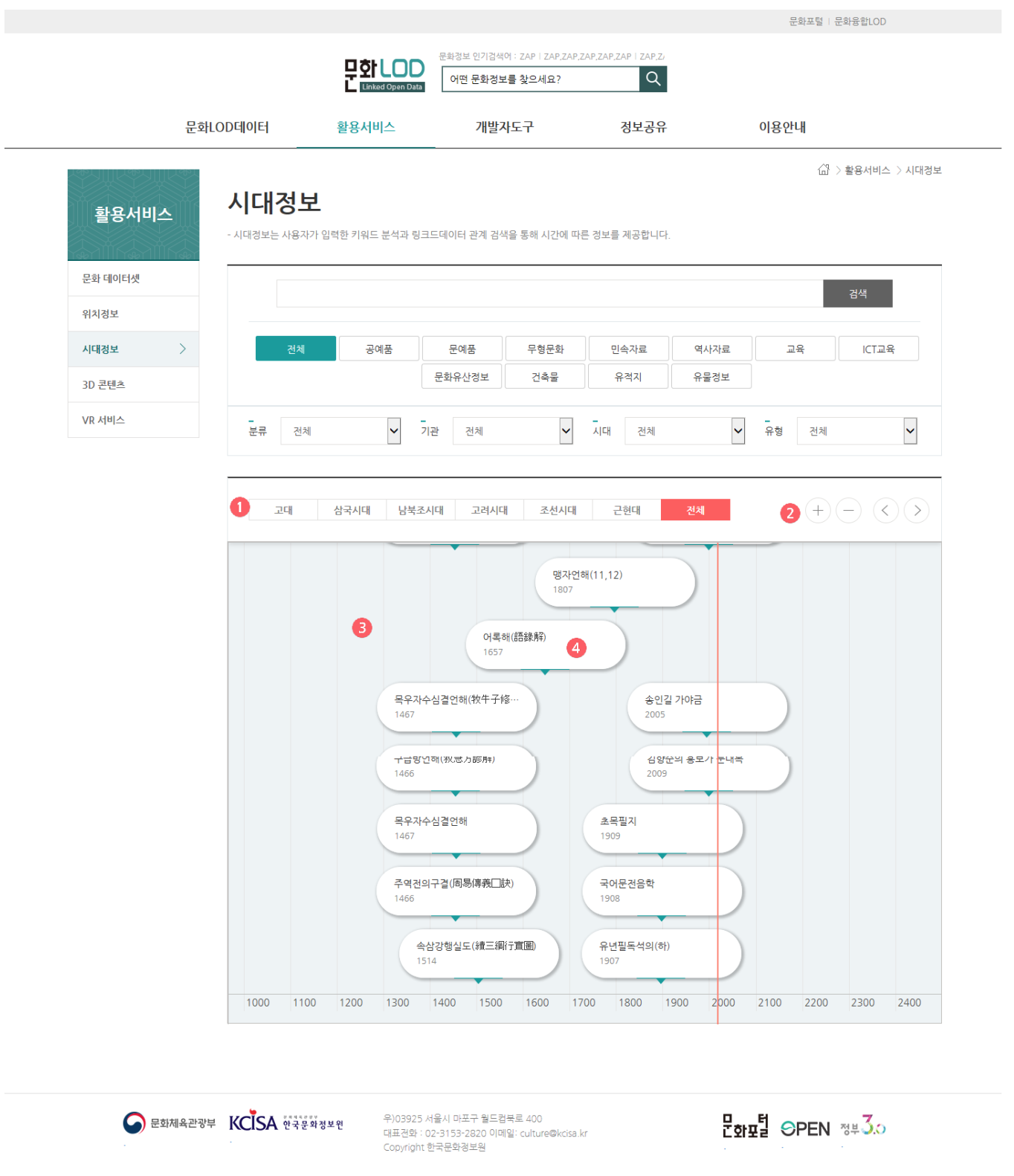Open the 유년필독석의(하) 1907 card
Viewport: 1014px width, 1176px height.
coord(662,953)
